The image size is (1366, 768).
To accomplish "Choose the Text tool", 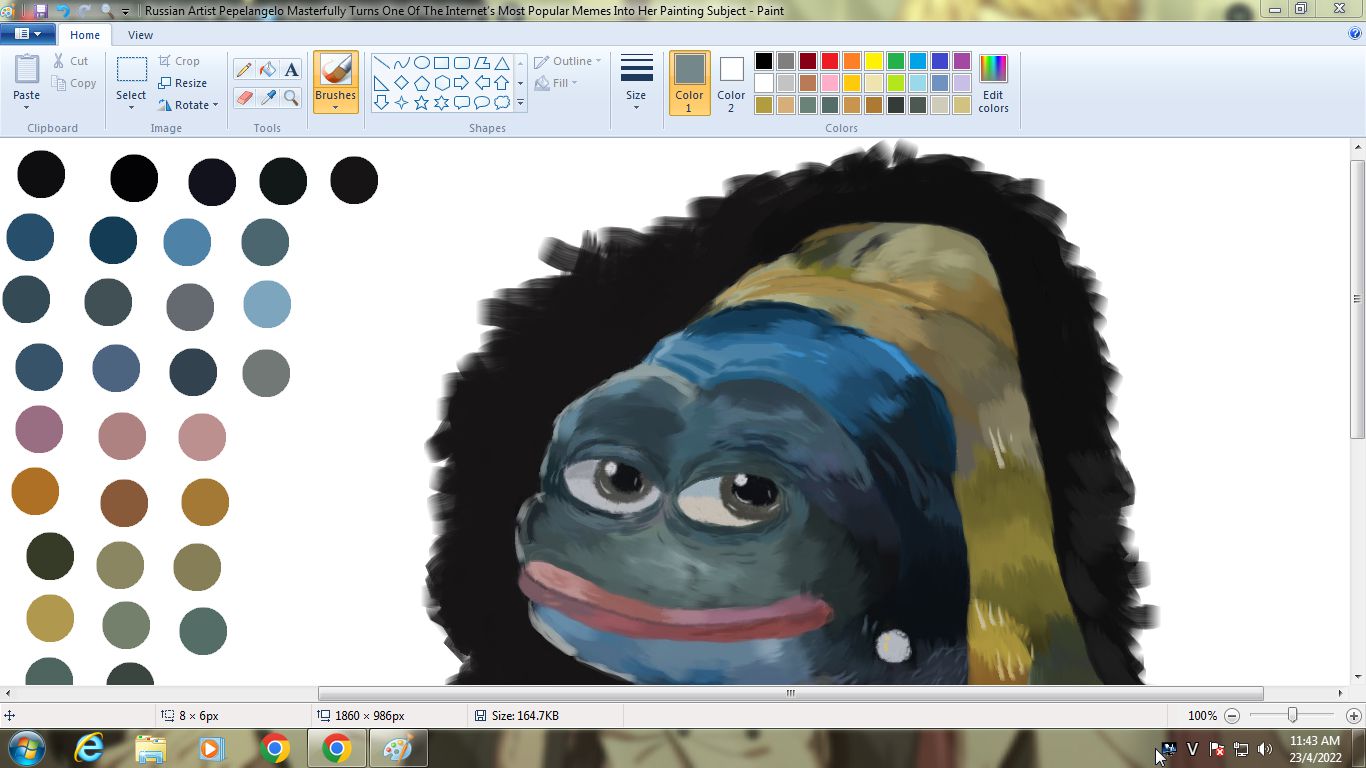I will tap(291, 69).
